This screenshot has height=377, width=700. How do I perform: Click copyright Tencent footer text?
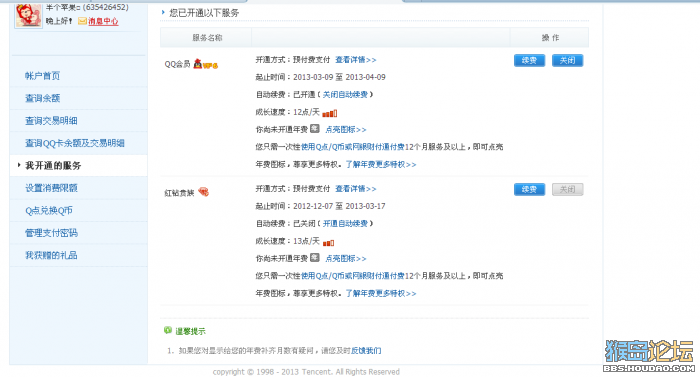tap(306, 372)
